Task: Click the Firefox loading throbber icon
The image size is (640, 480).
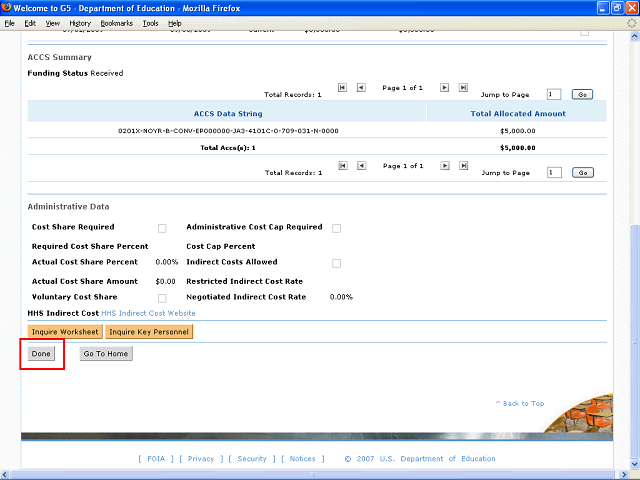Action: coord(631,23)
